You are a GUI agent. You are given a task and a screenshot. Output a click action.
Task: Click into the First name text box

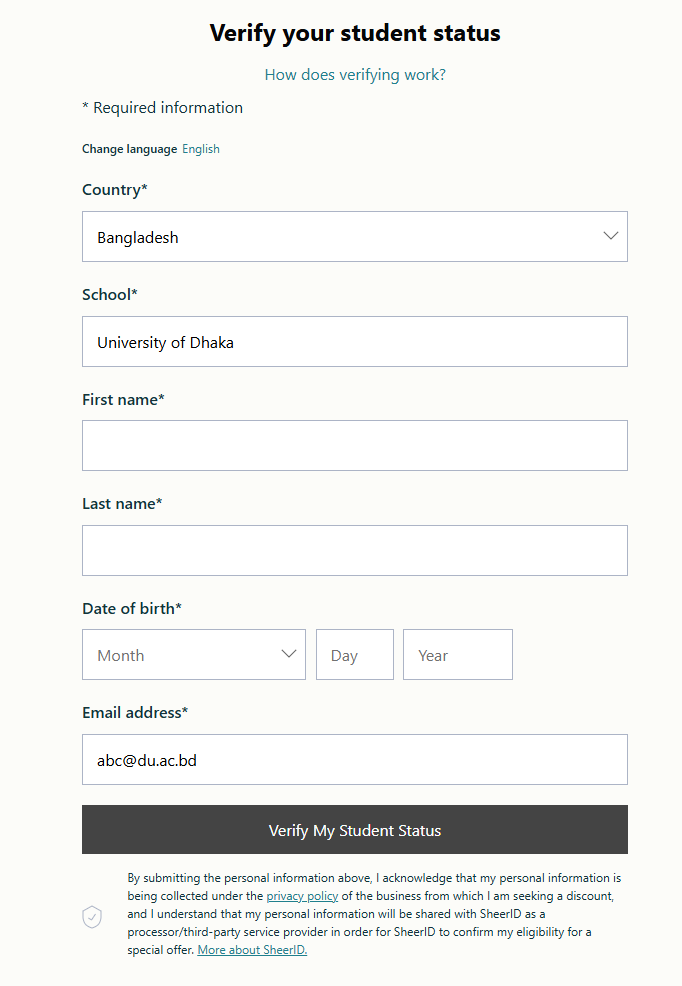pyautogui.click(x=354, y=446)
